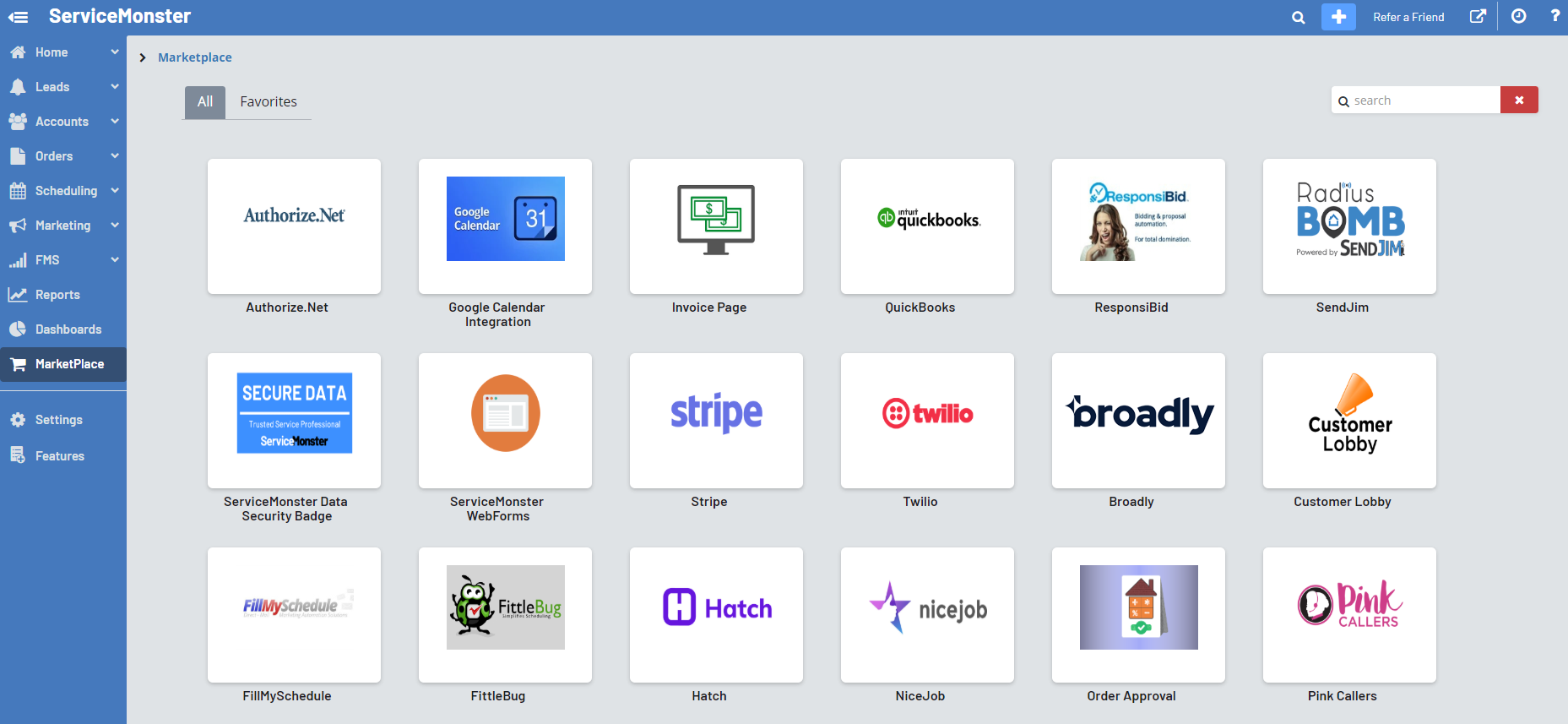Open the Stripe integration tile

coord(715,421)
